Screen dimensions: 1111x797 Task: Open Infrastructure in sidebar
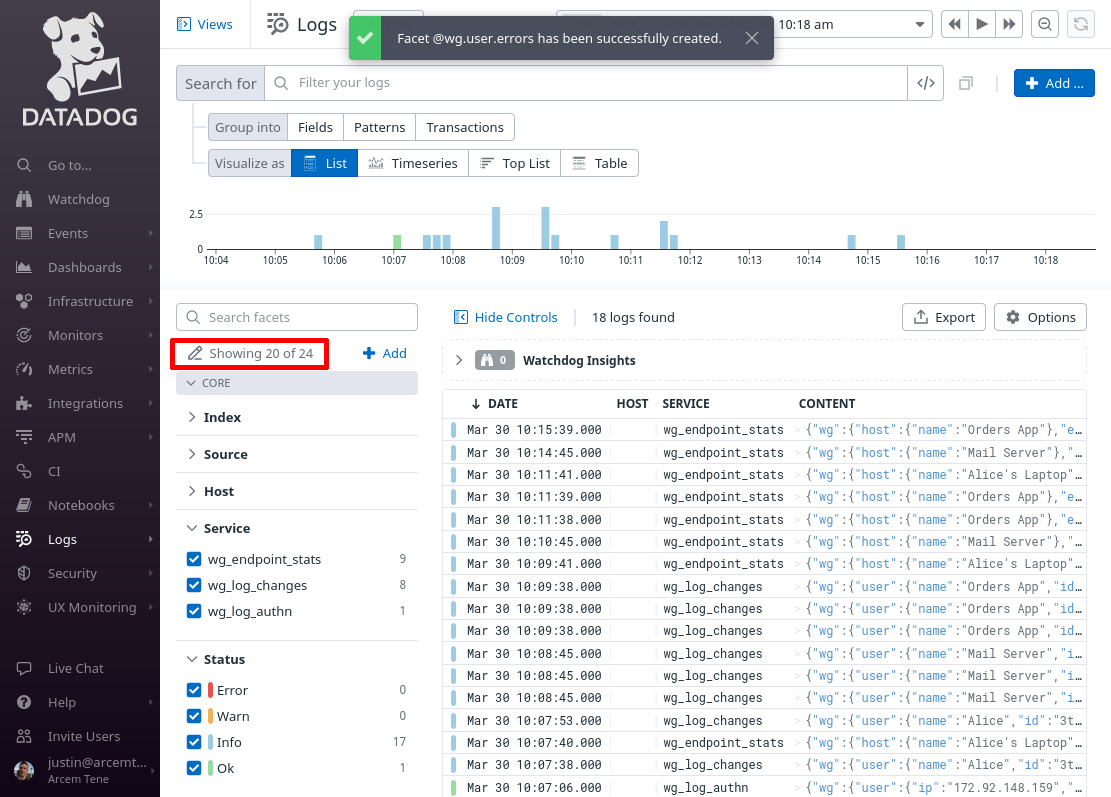tap(90, 301)
